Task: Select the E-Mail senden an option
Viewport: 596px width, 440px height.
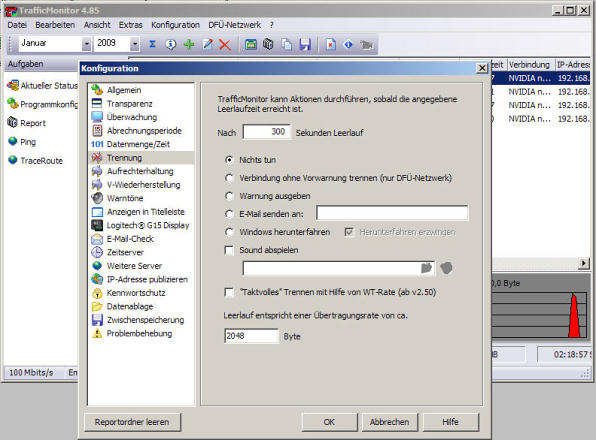Action: click(229, 214)
